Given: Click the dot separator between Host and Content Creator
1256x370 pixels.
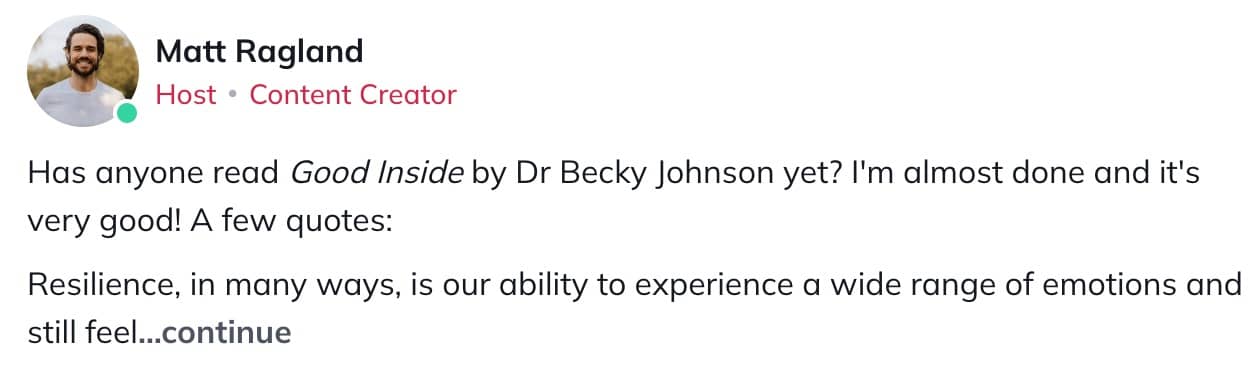Looking at the screenshot, I should pos(233,96).
